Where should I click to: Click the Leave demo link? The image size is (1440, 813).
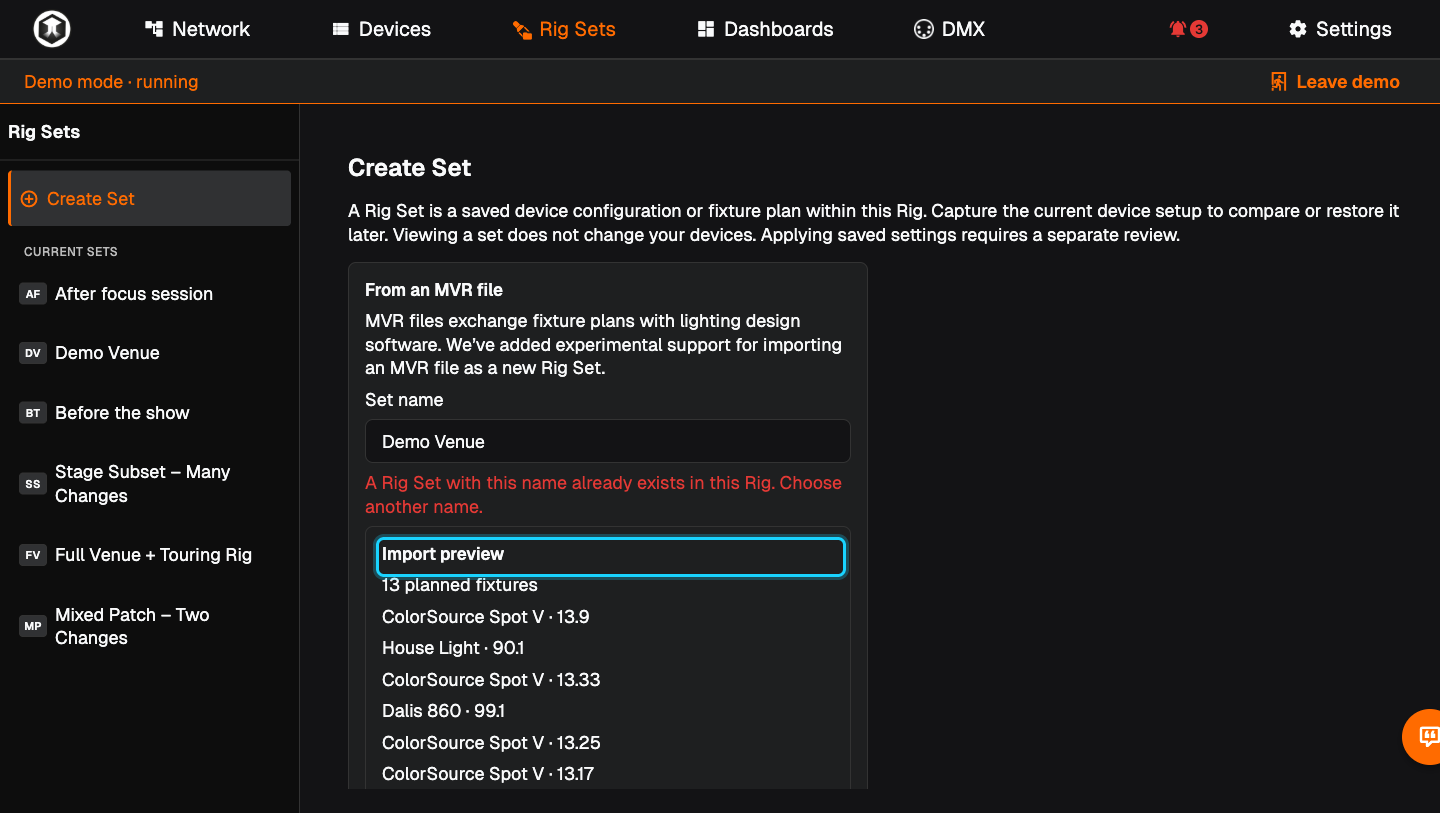coord(1335,82)
